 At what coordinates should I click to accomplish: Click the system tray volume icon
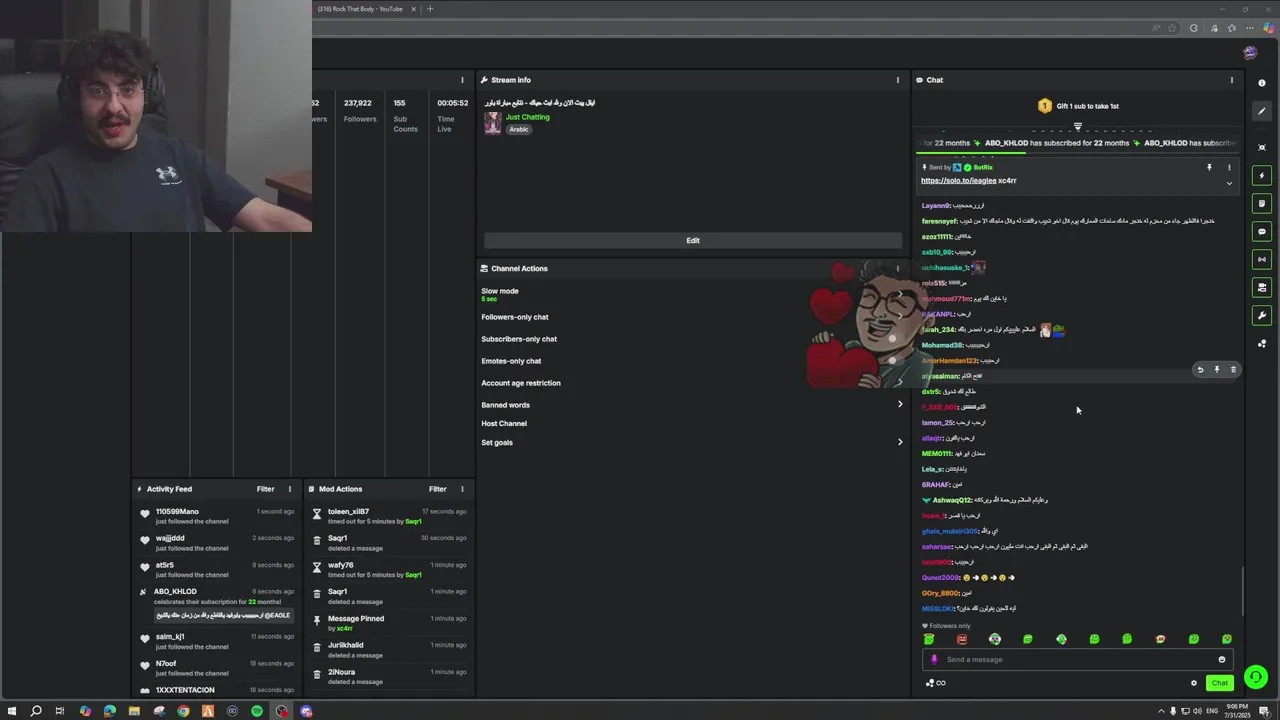click(1197, 711)
